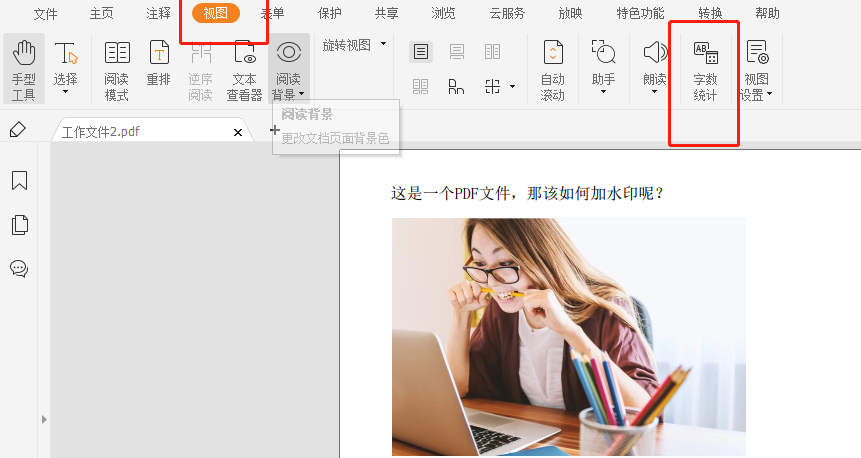Screen dimensions: 861x458
Task: Click the Select (选择) text tool icon
Action: pyautogui.click(x=66, y=54)
